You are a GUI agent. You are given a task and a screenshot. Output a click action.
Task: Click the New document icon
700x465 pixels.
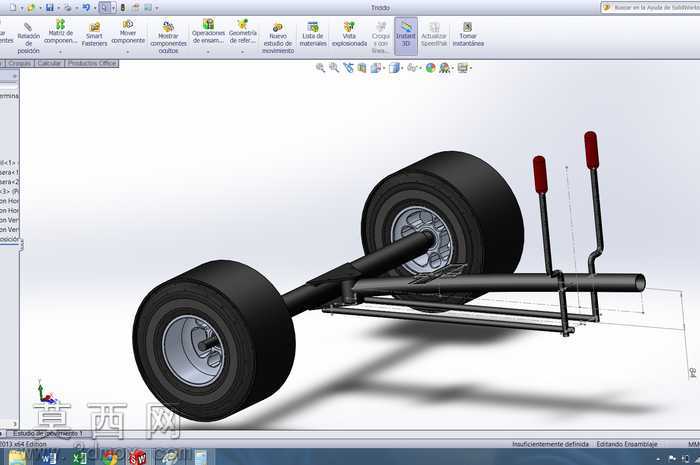pyautogui.click(x=12, y=8)
